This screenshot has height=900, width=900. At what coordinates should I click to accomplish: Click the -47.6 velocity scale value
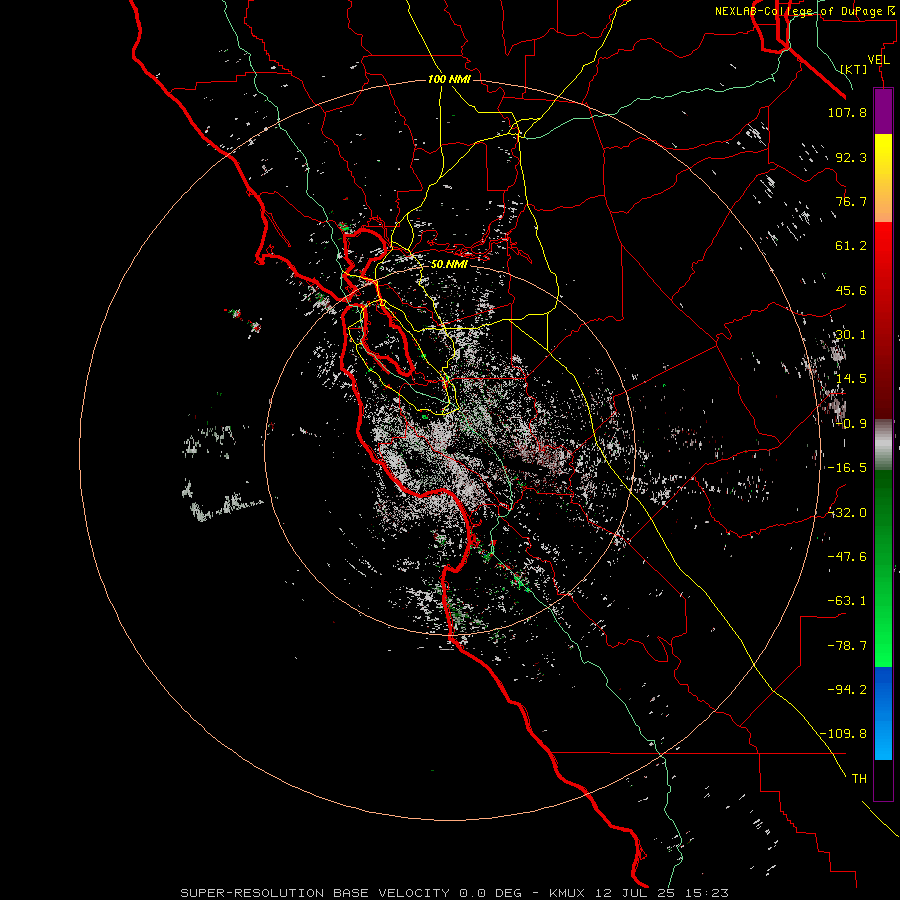click(x=847, y=557)
